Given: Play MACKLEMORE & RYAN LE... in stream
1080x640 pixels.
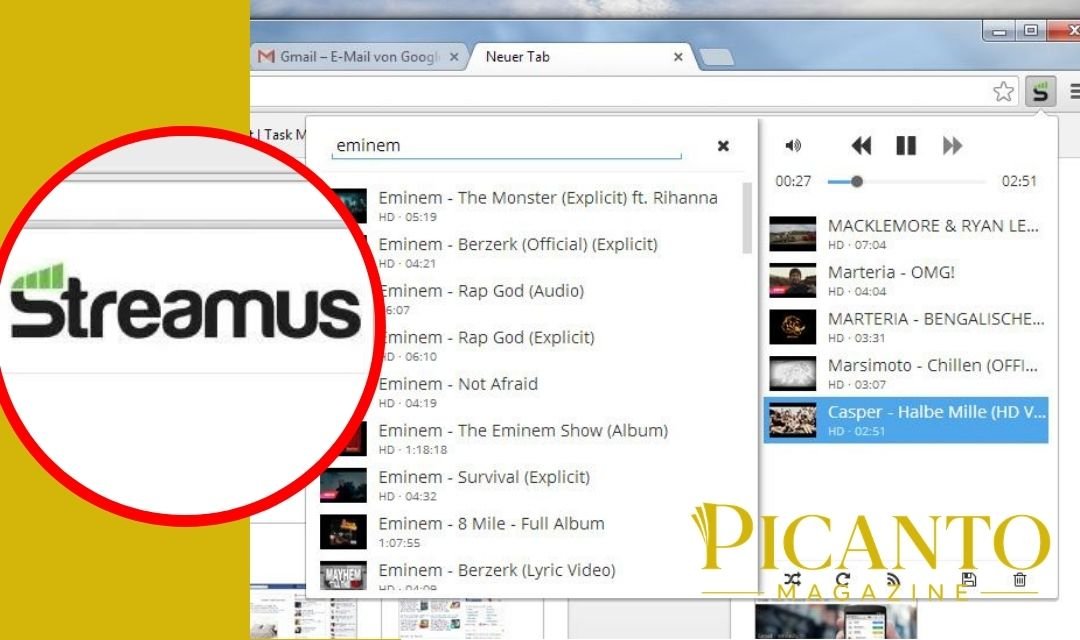Looking at the screenshot, I should coord(906,233).
